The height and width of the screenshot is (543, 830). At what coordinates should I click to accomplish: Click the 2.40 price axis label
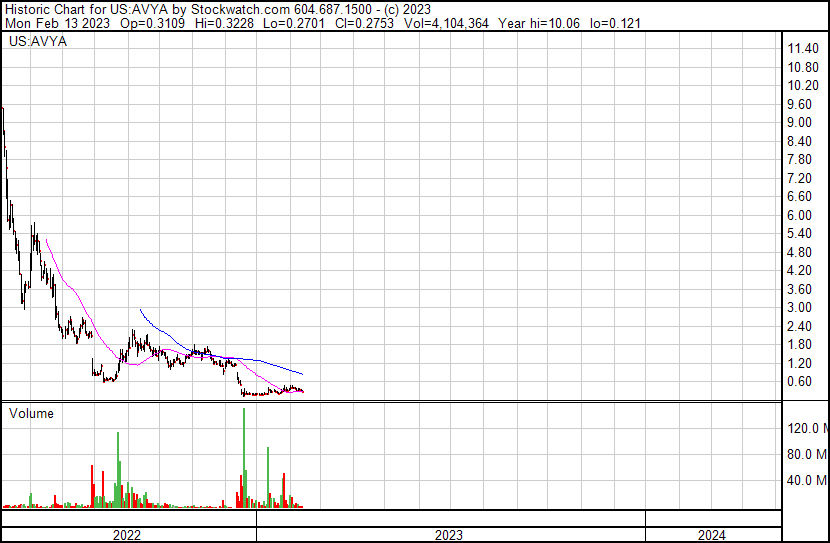click(799, 327)
